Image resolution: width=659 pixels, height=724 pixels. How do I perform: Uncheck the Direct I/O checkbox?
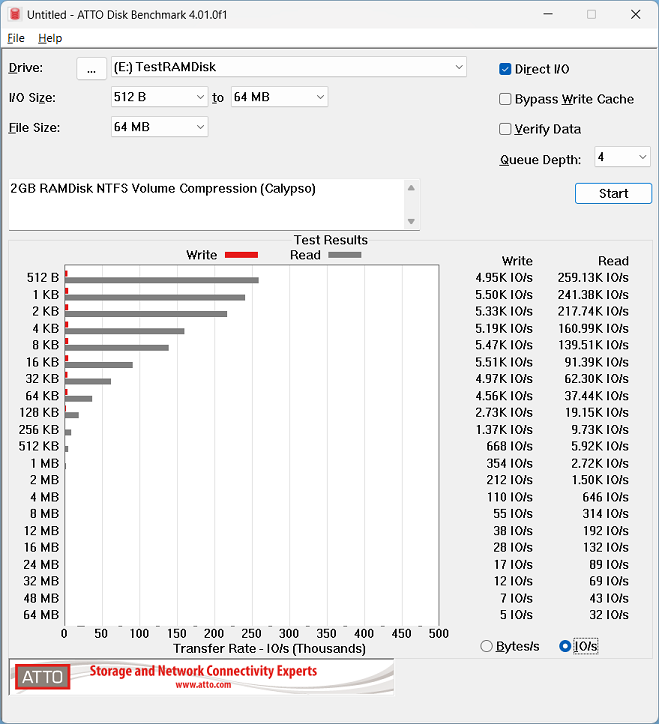click(505, 69)
